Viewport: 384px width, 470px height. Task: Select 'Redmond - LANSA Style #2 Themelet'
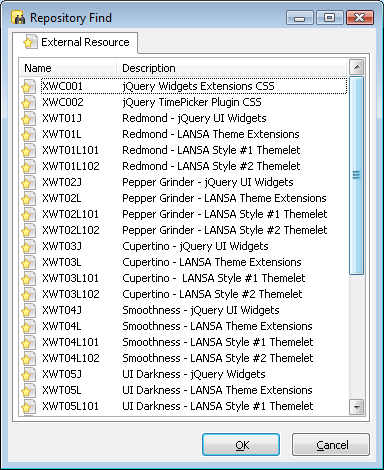(x=211, y=166)
